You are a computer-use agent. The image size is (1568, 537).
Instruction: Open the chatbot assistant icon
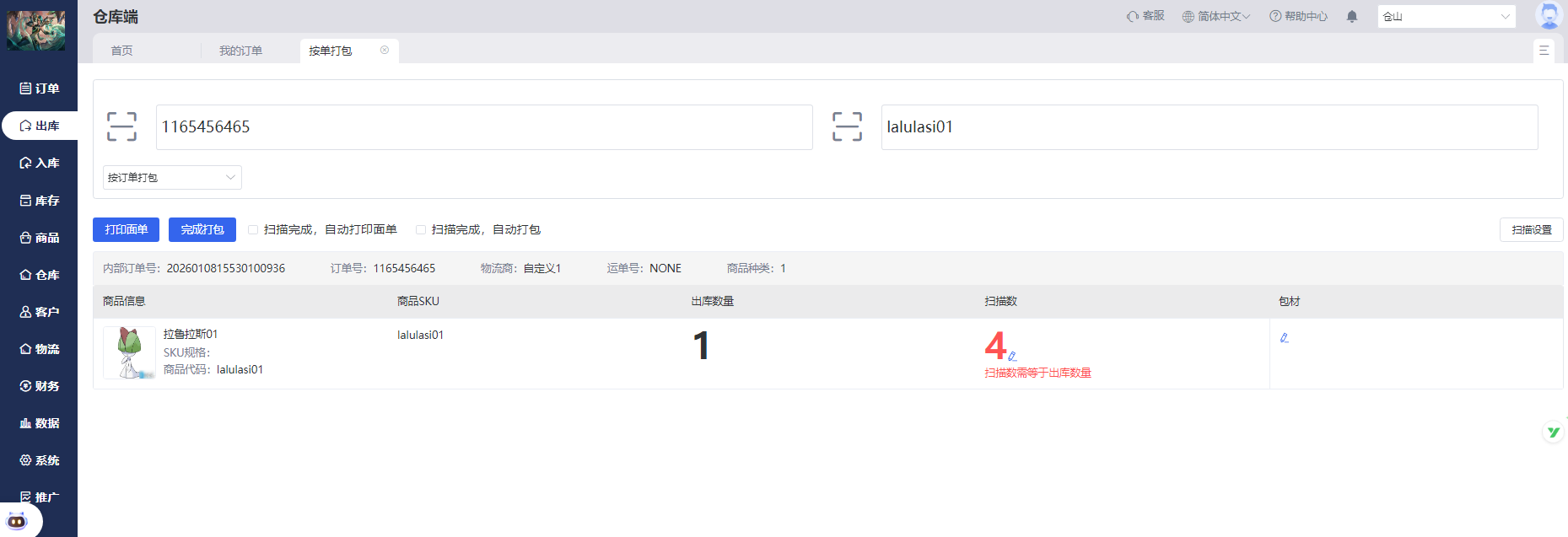click(x=17, y=520)
